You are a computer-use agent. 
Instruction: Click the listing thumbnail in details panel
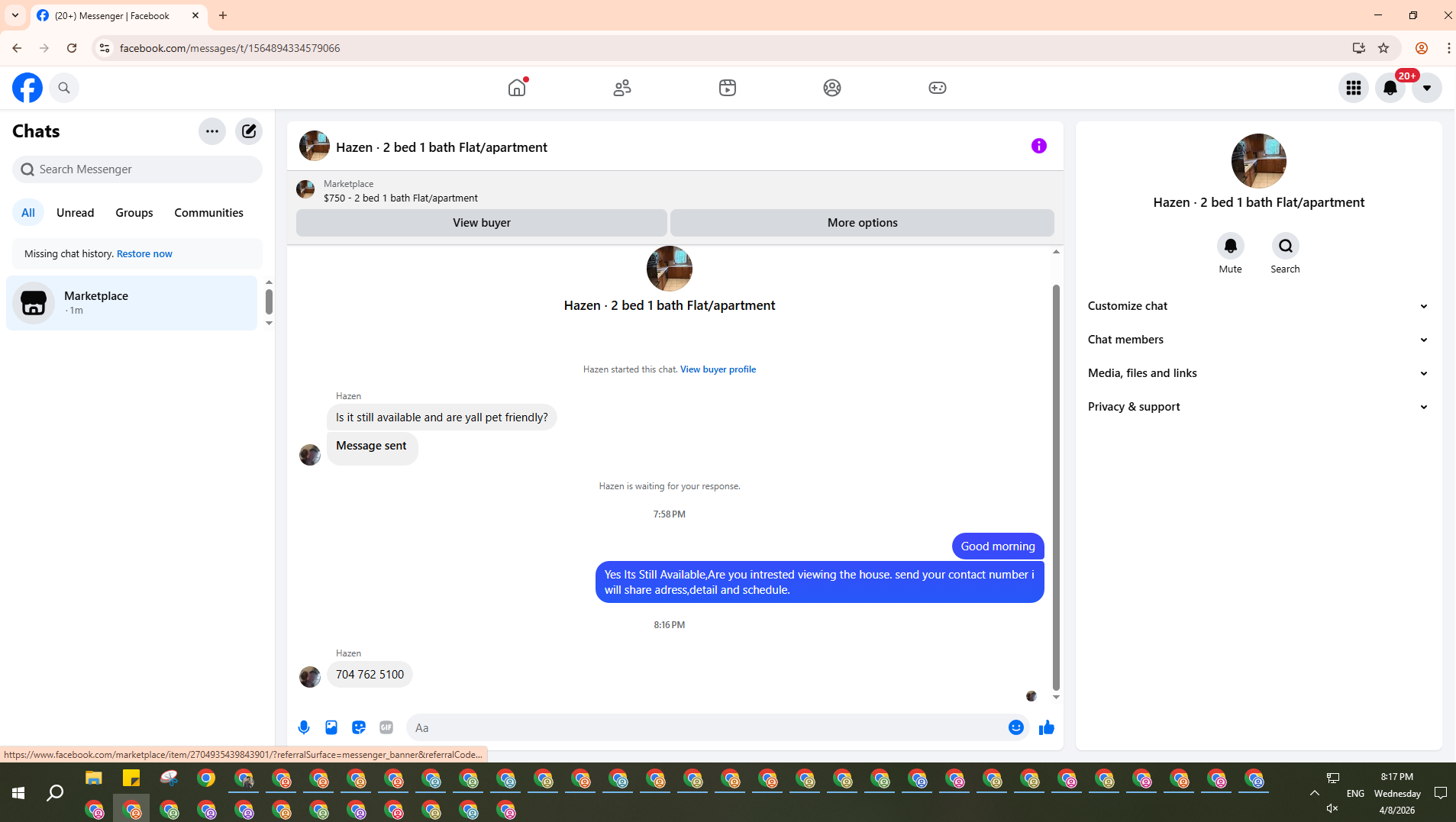[1258, 161]
